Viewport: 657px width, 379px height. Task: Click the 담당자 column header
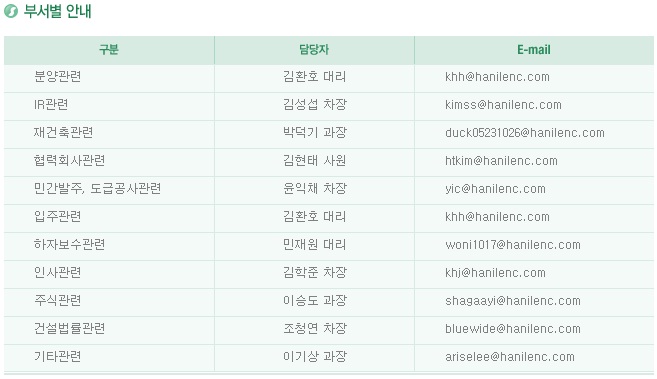[x=314, y=50]
